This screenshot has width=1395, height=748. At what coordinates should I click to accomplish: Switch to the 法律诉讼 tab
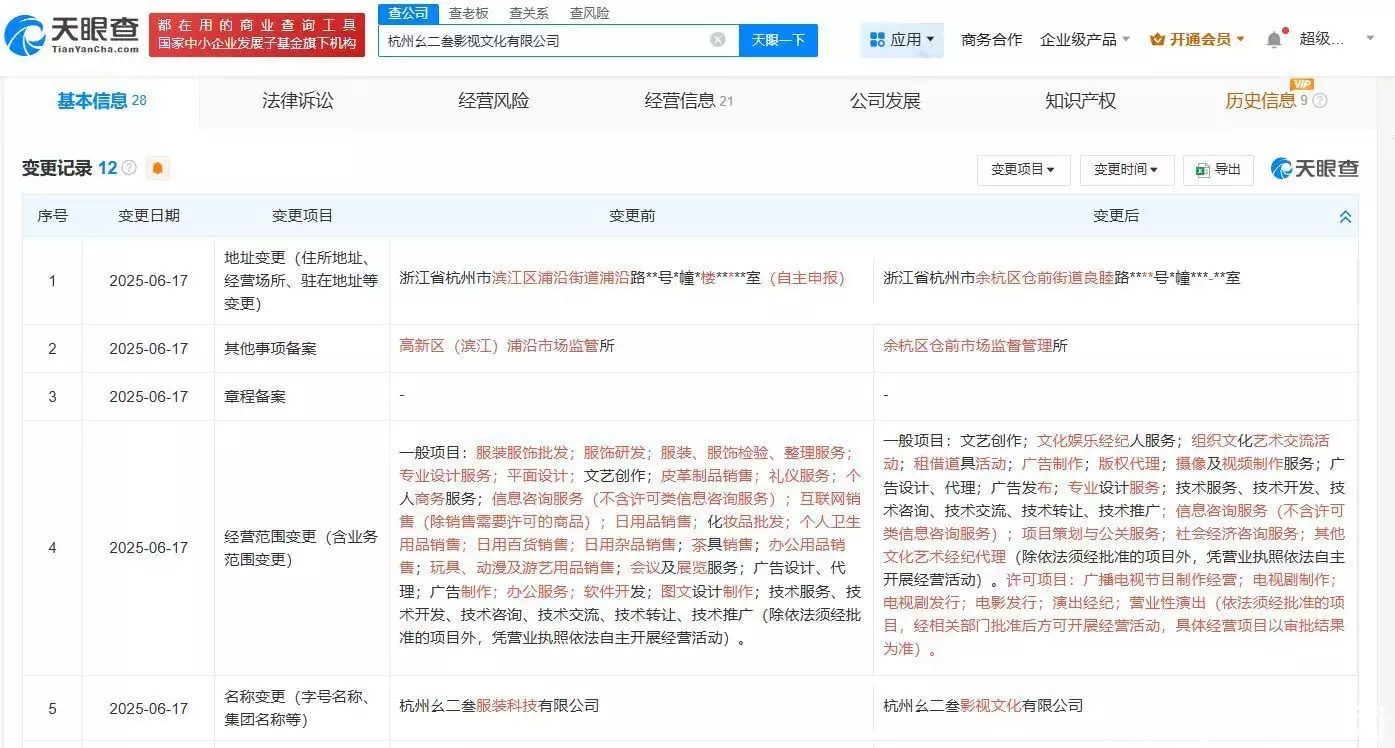point(297,101)
